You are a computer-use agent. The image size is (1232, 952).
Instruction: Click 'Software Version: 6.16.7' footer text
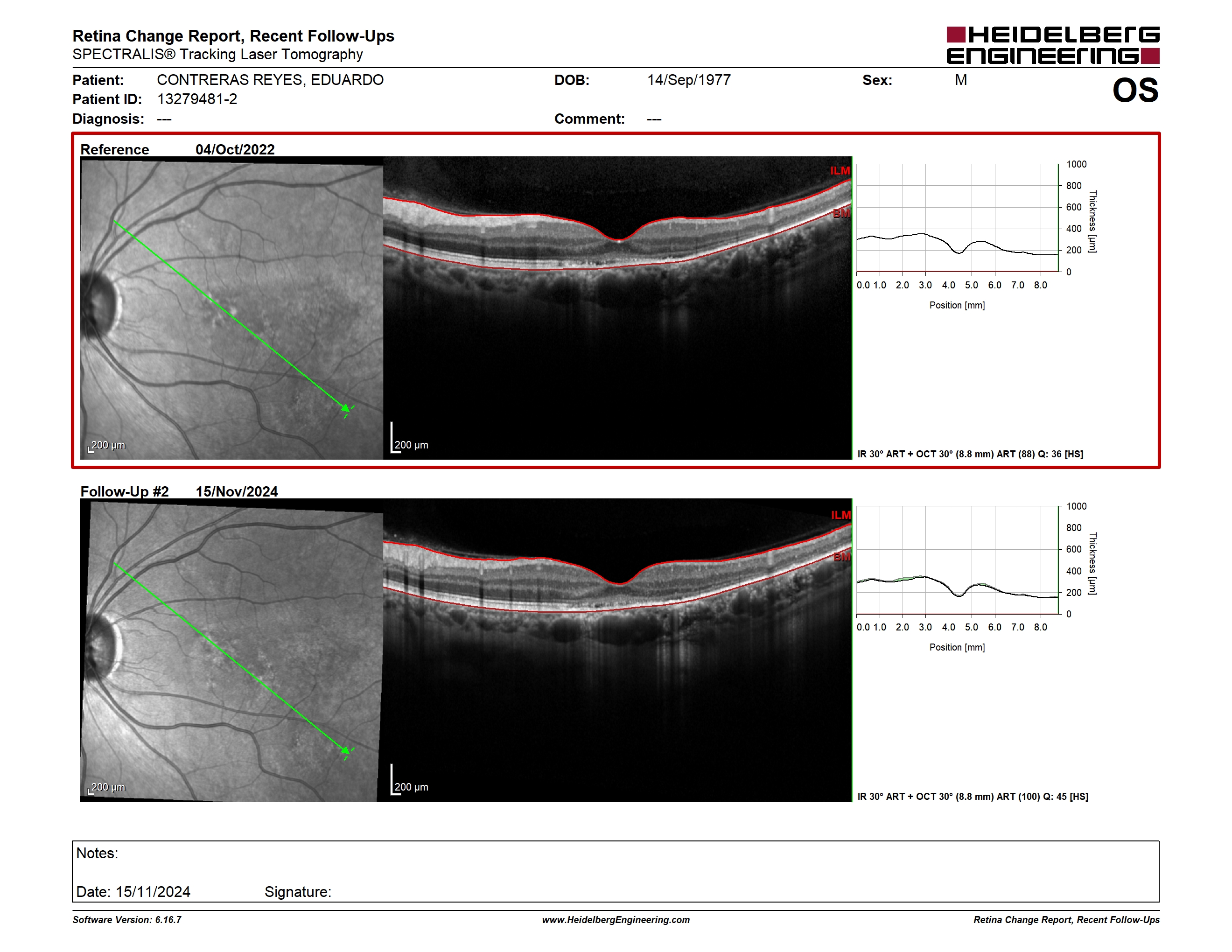coord(127,920)
